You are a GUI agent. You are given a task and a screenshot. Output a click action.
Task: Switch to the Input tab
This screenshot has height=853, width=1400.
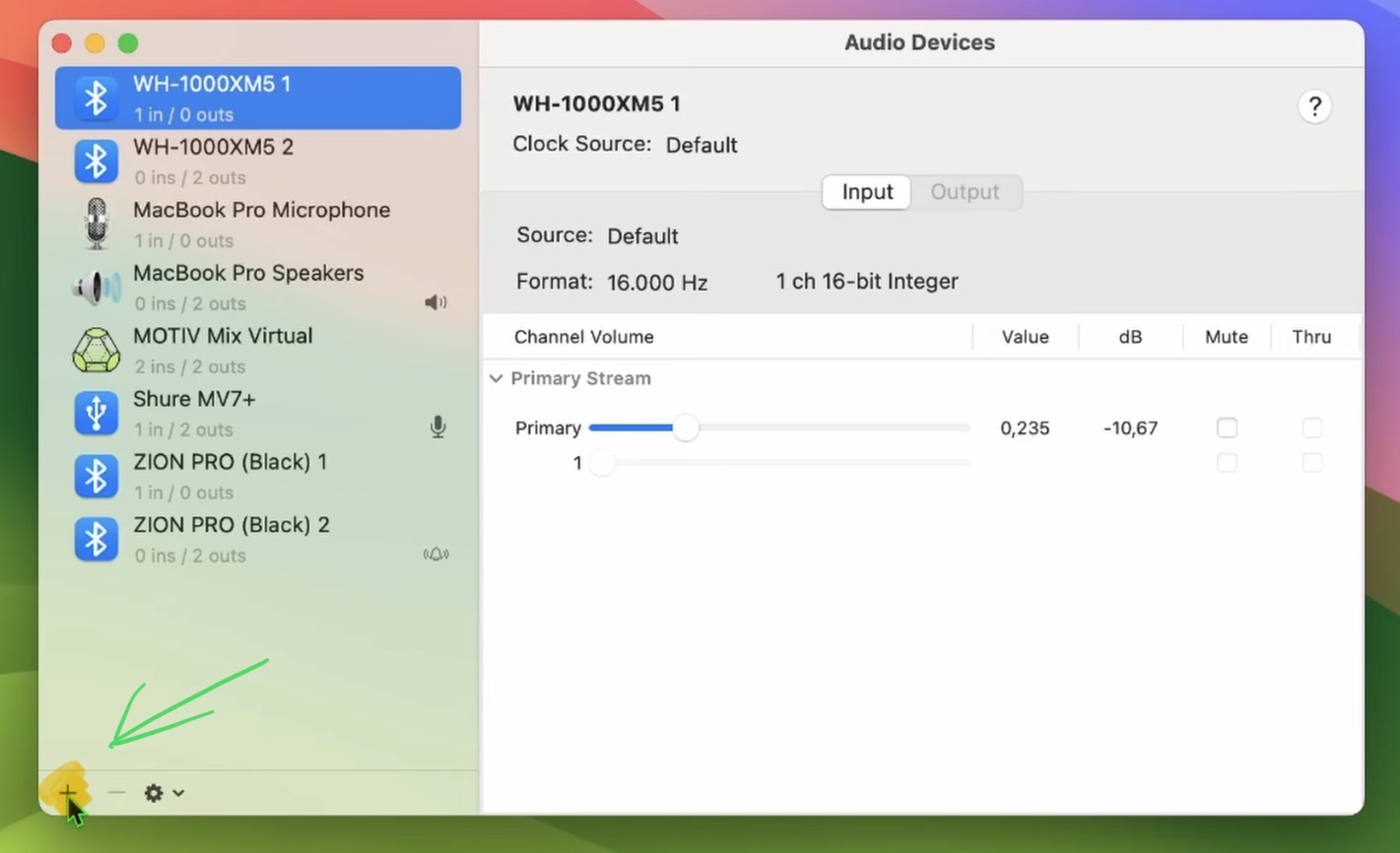point(867,192)
